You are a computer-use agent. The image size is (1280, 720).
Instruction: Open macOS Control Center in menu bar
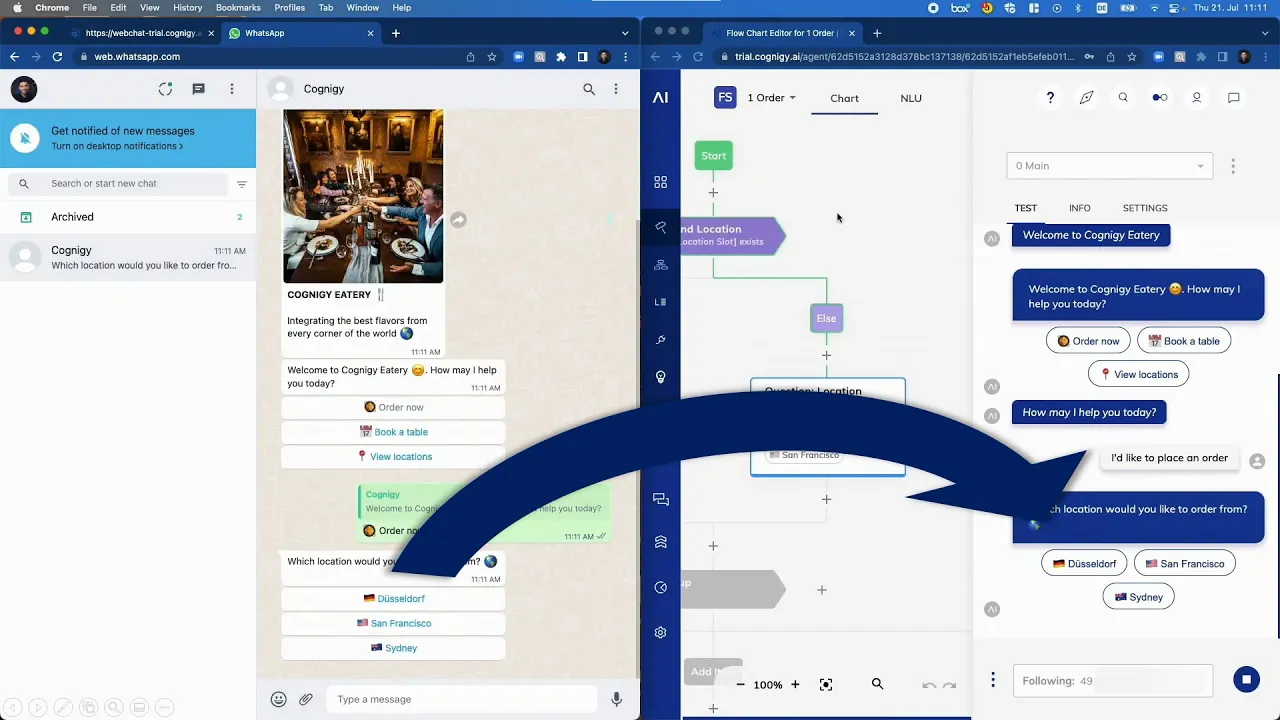click(x=1175, y=8)
